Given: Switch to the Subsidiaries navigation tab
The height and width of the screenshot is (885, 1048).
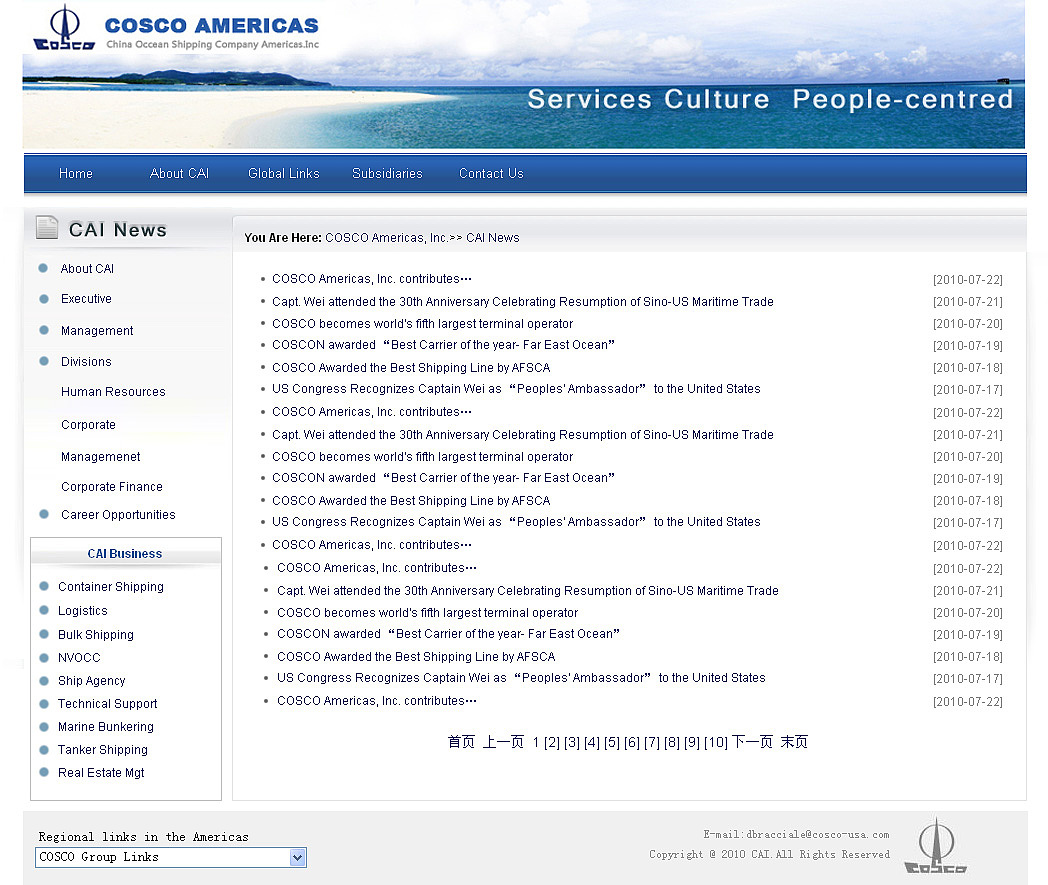Looking at the screenshot, I should click(388, 173).
